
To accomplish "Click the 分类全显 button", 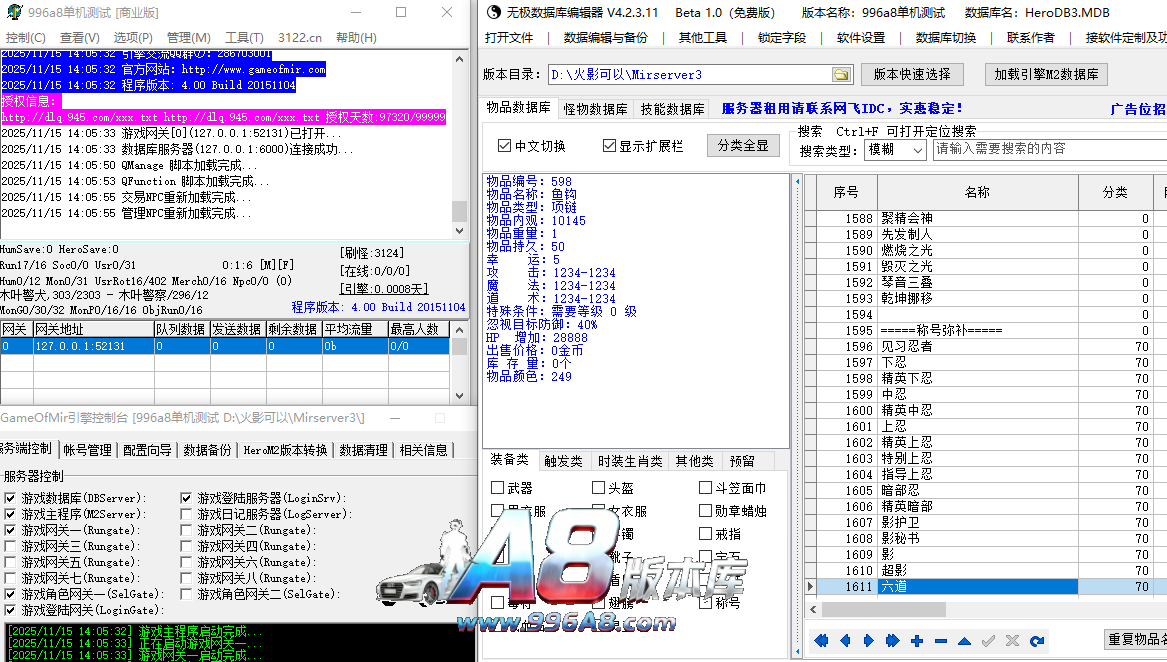I will 743,145.
